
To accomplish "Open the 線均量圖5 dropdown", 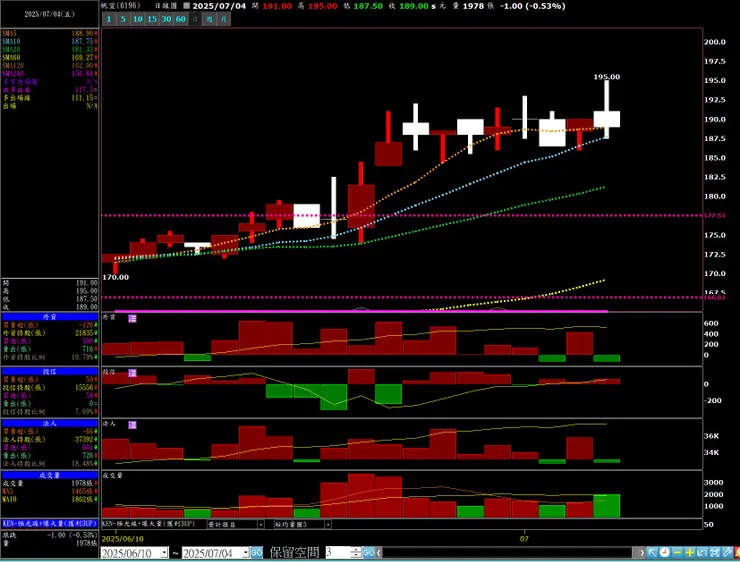I will [328, 524].
